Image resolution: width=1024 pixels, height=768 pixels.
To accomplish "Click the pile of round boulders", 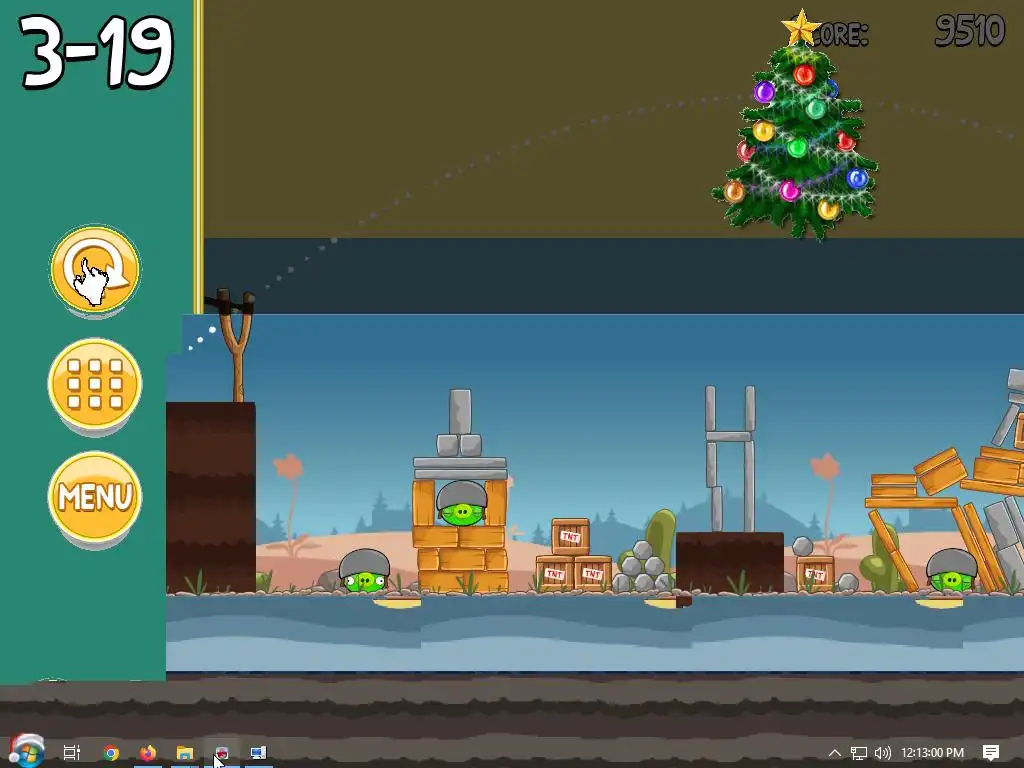I will click(x=642, y=568).
